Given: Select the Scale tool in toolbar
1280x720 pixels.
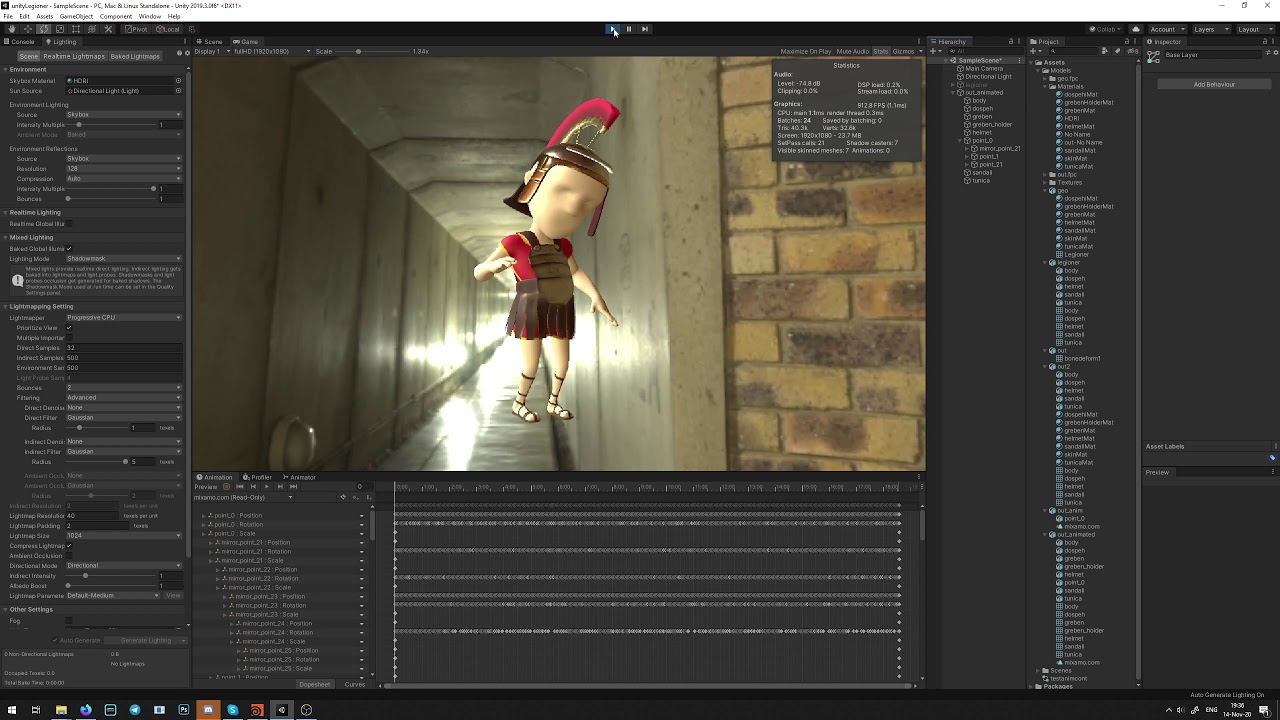Looking at the screenshot, I should 60,29.
